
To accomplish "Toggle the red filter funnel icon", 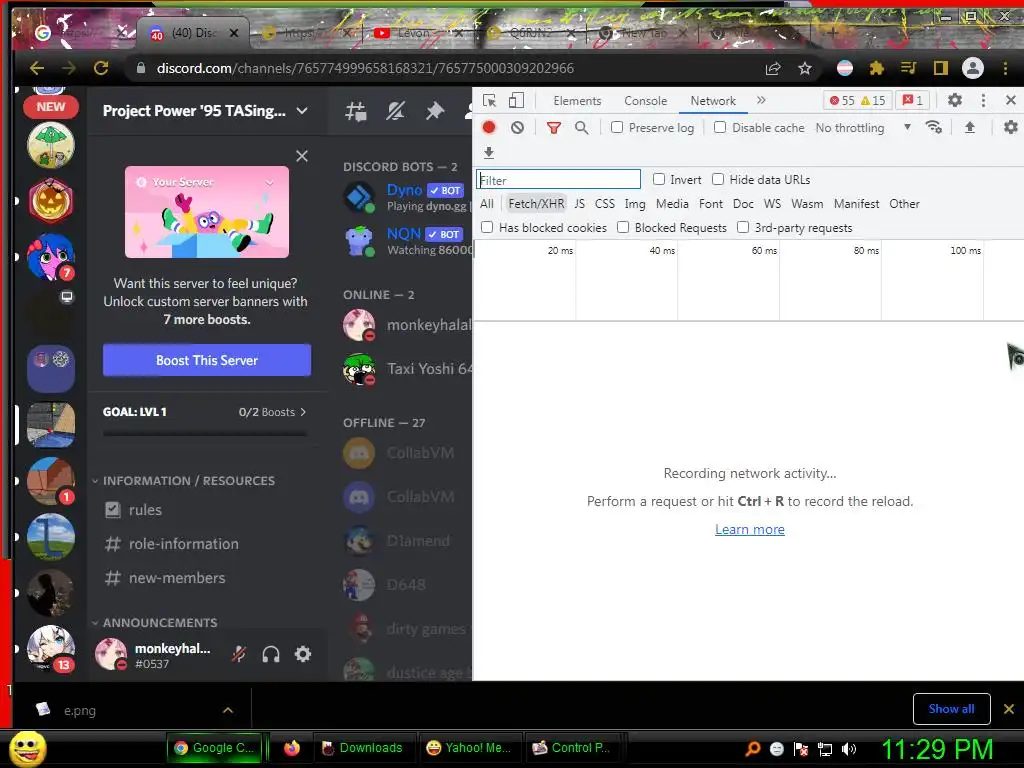I will pyautogui.click(x=554, y=127).
